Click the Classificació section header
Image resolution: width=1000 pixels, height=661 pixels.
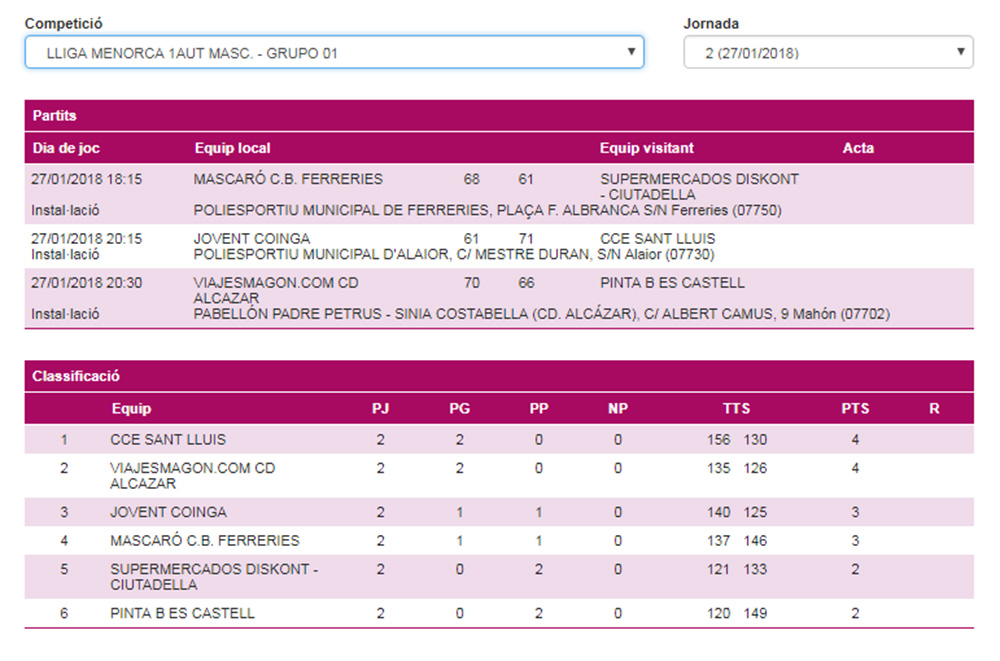[x=76, y=376]
